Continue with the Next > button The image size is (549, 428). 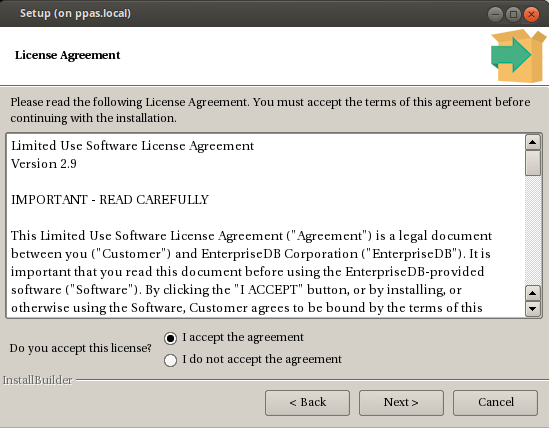tap(401, 403)
